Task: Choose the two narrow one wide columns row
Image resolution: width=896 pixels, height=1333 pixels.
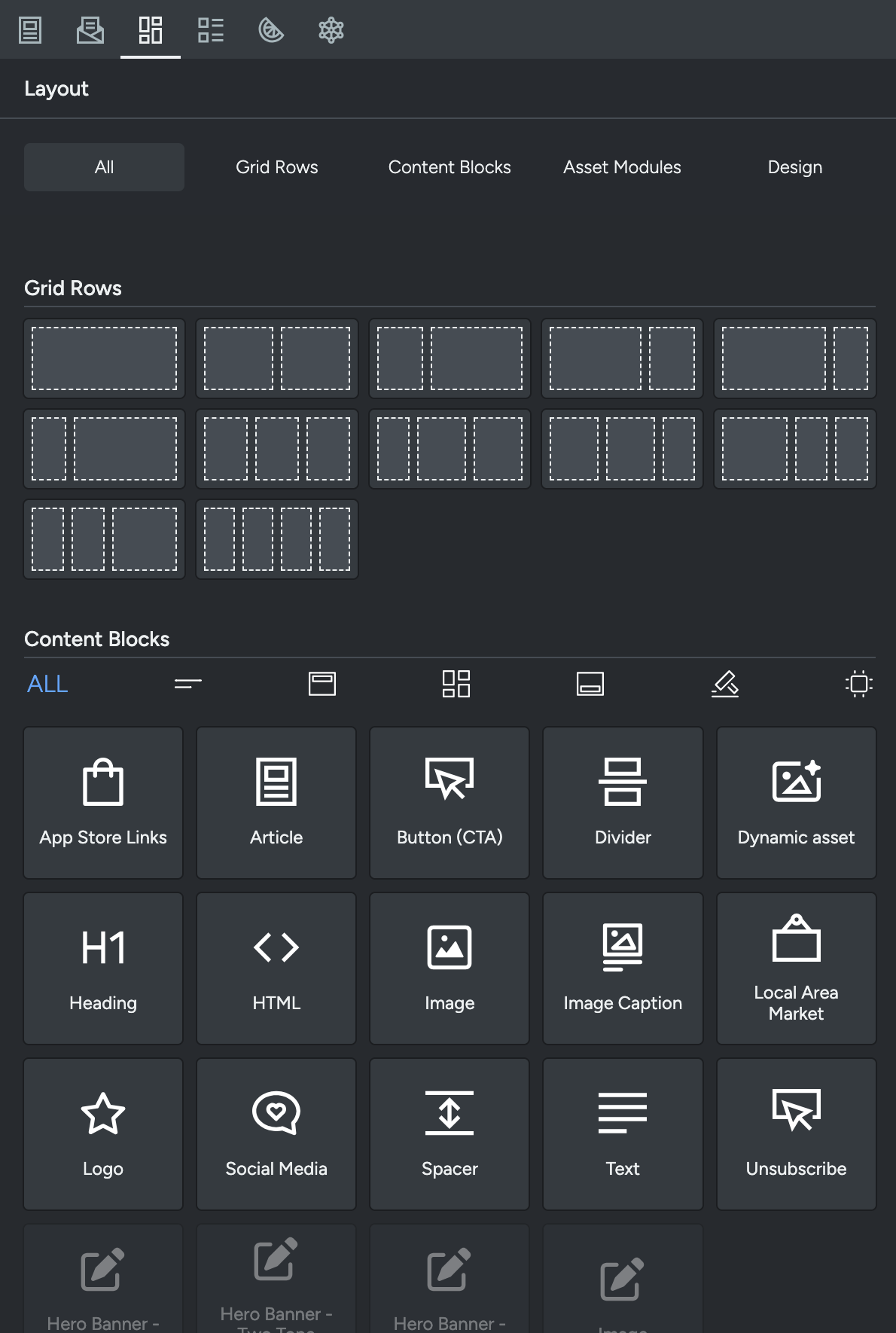Action: pos(104,539)
